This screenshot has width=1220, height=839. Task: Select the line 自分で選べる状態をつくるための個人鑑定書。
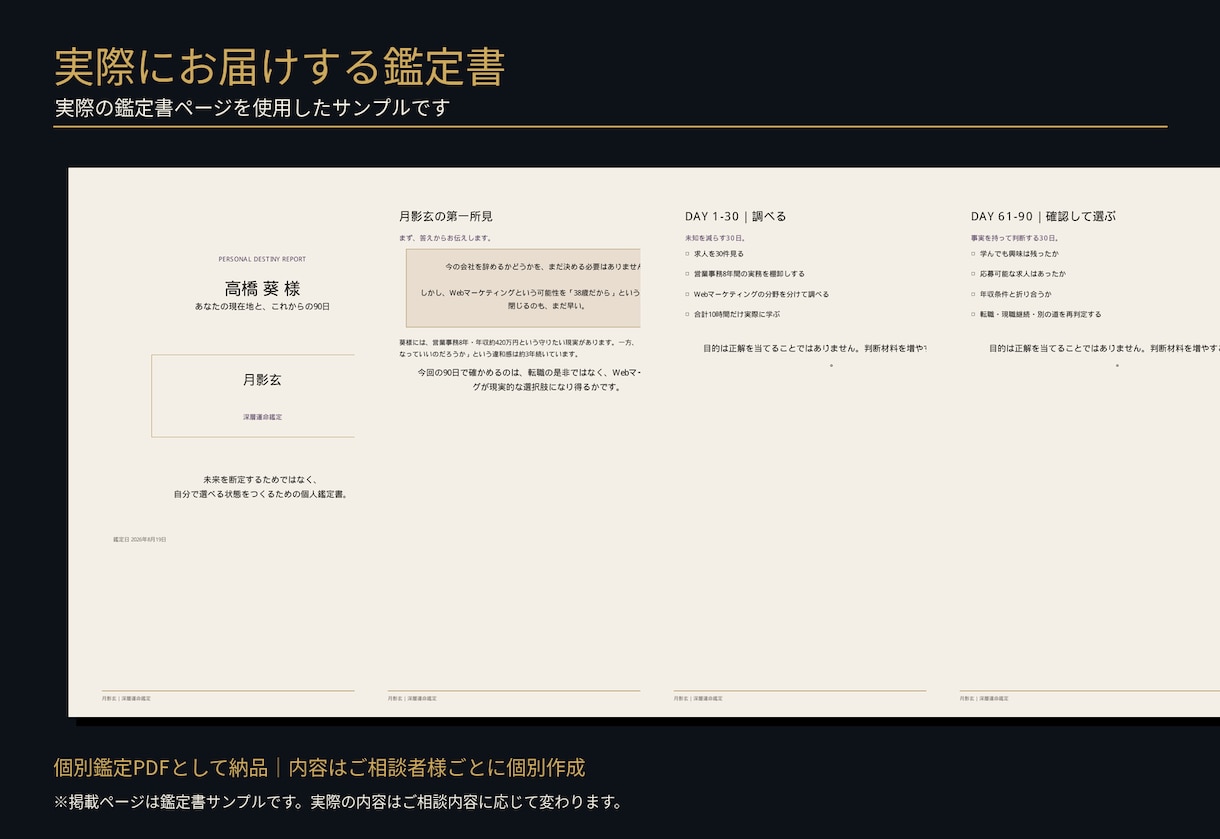tap(260, 494)
